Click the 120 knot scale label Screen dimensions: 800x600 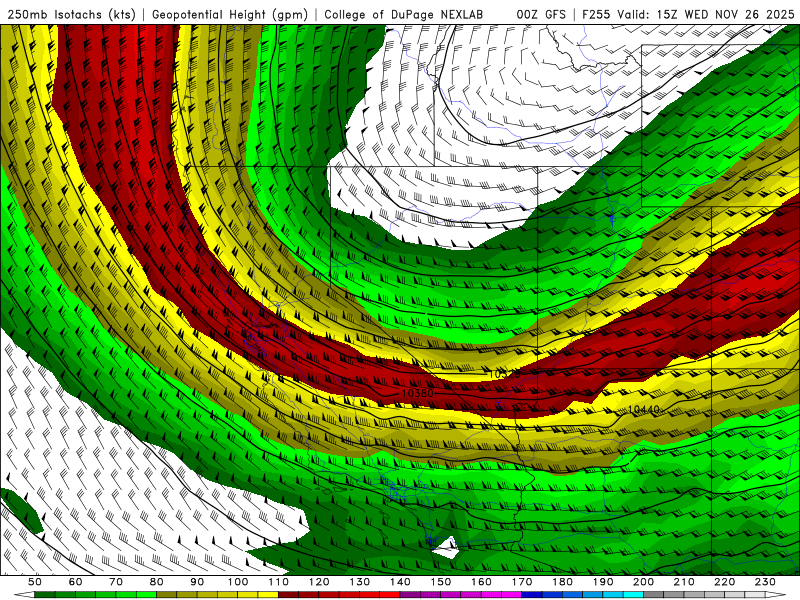click(x=319, y=582)
